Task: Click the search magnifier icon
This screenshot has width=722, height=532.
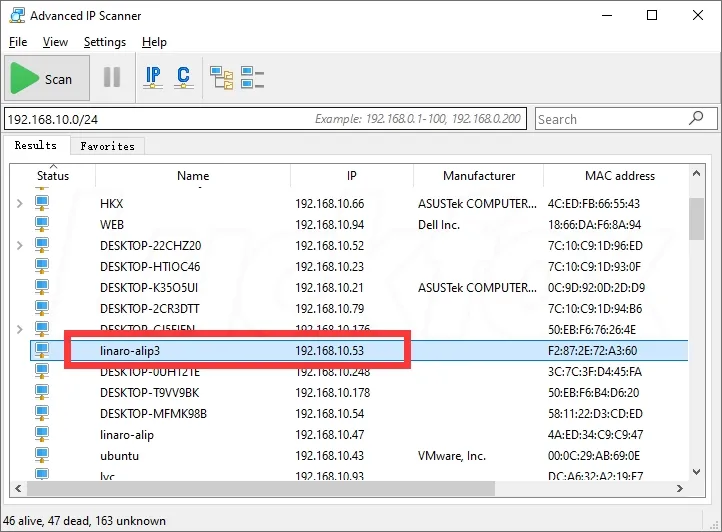Action: tap(696, 118)
